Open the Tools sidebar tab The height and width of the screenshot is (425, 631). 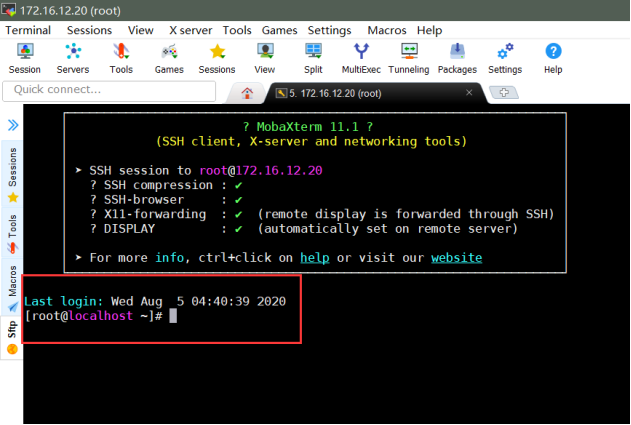[12, 233]
